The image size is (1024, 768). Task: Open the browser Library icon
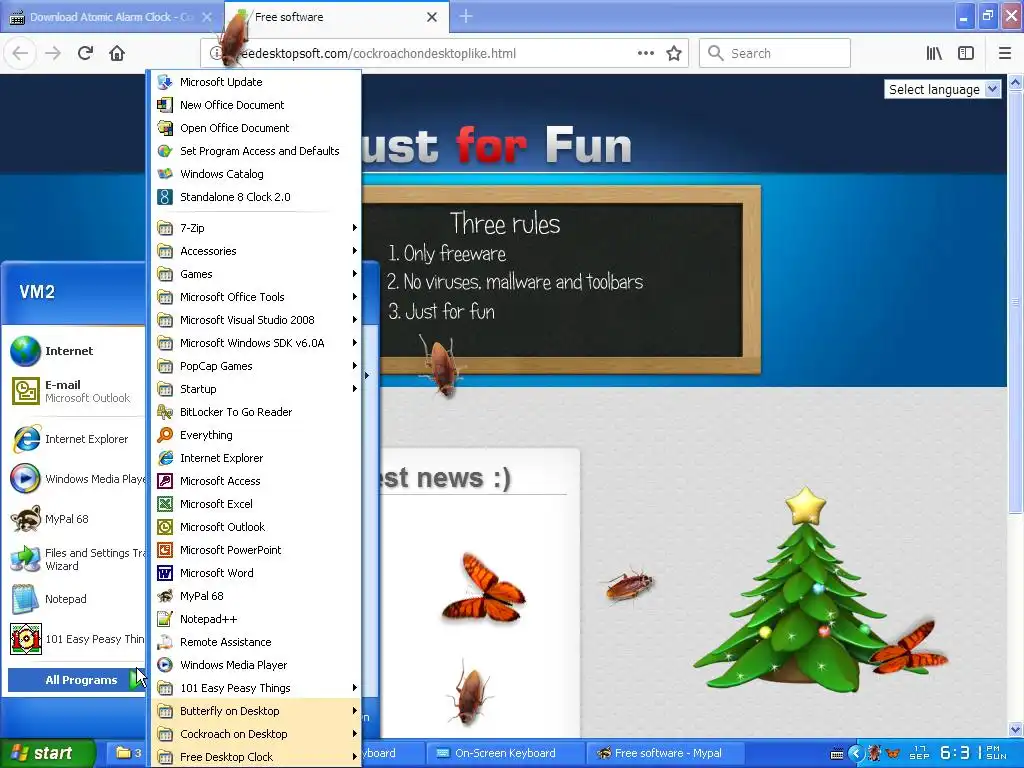(934, 53)
